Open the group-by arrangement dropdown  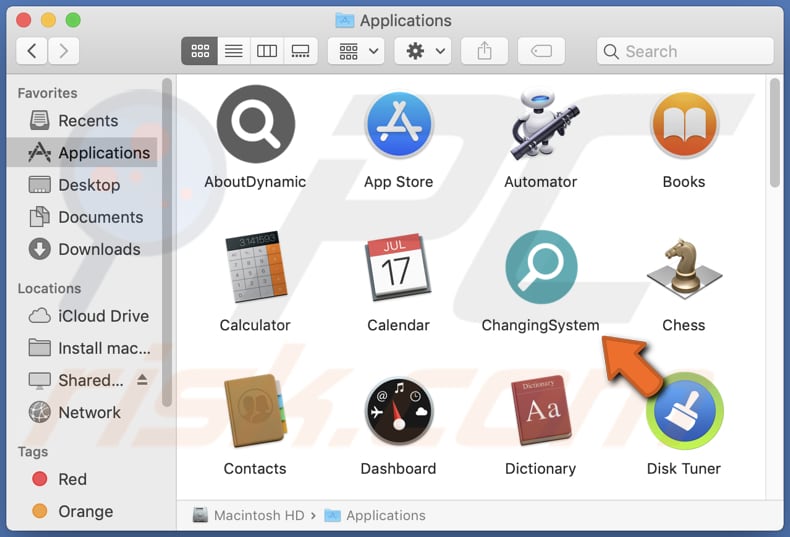356,51
